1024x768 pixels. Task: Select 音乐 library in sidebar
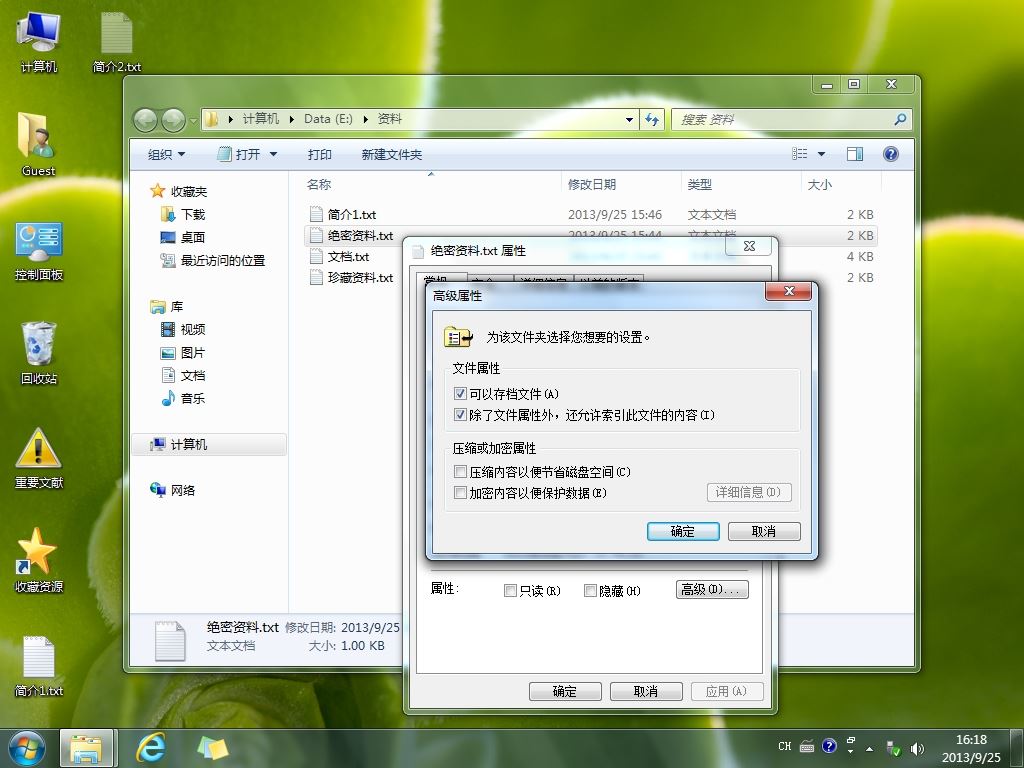click(183, 398)
